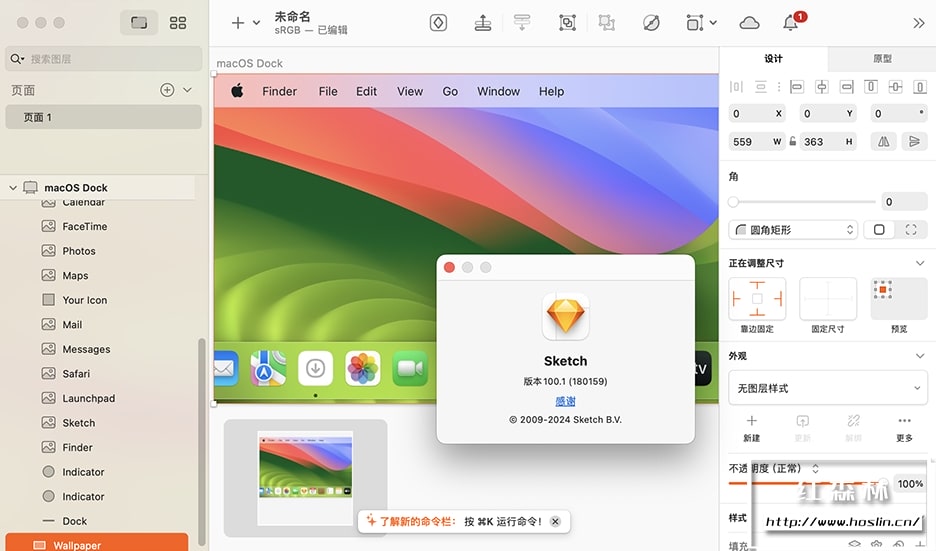Select the 固定尺寸 fix size control
936x551 pixels.
(x=828, y=298)
